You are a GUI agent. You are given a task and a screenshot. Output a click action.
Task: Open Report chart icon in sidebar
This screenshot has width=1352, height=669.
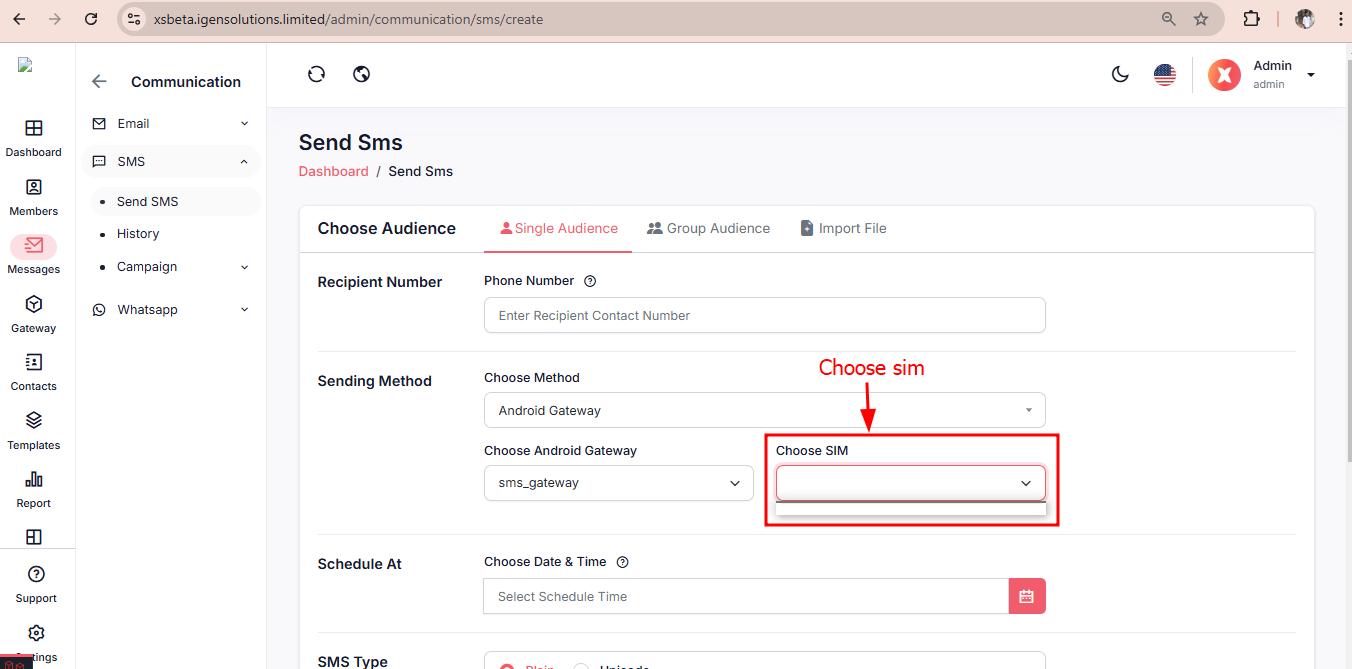[34, 488]
